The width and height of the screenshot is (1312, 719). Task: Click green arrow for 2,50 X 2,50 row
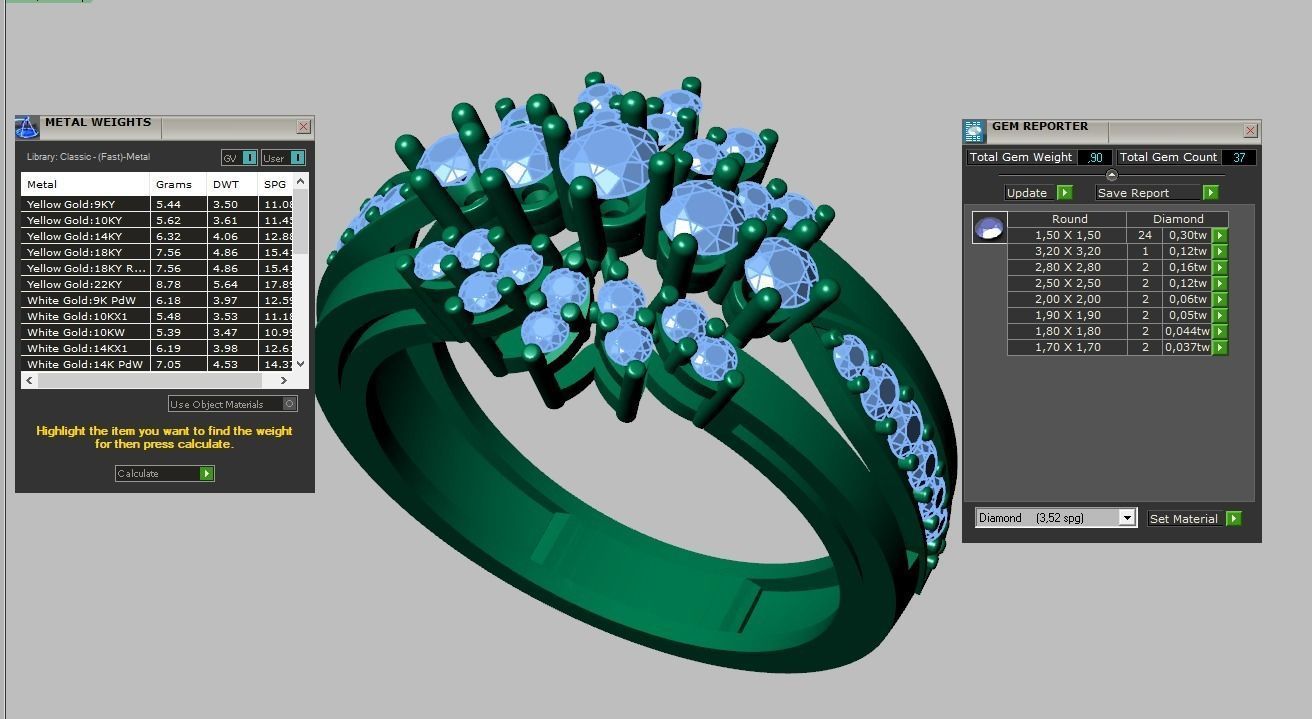point(1219,284)
